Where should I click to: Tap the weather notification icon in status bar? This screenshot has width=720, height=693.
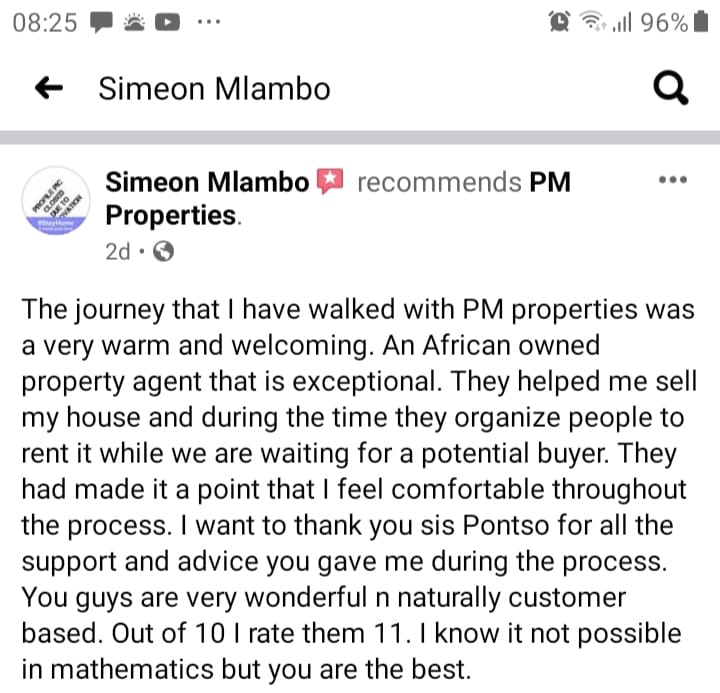(133, 23)
